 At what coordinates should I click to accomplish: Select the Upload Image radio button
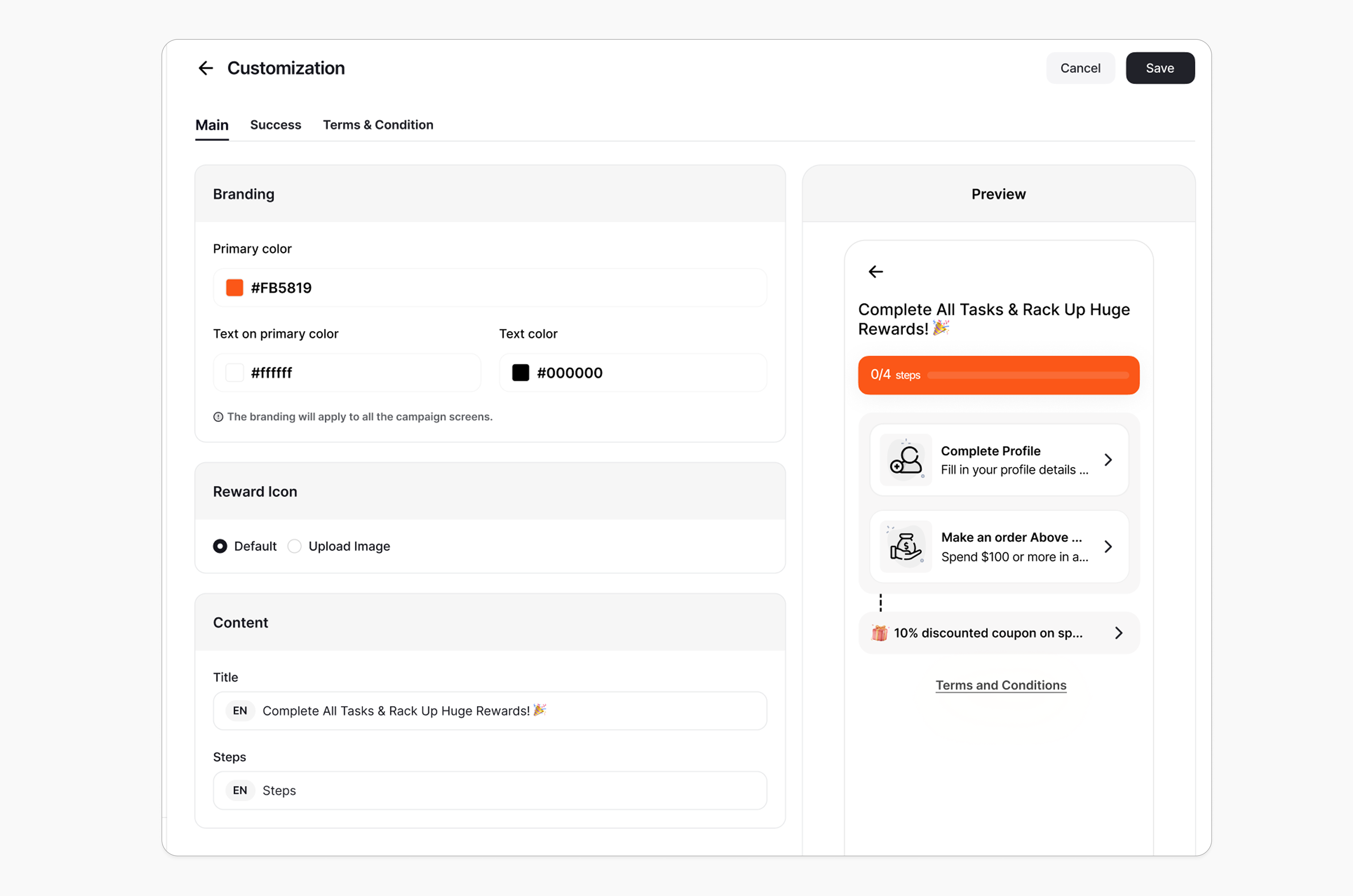tap(294, 546)
